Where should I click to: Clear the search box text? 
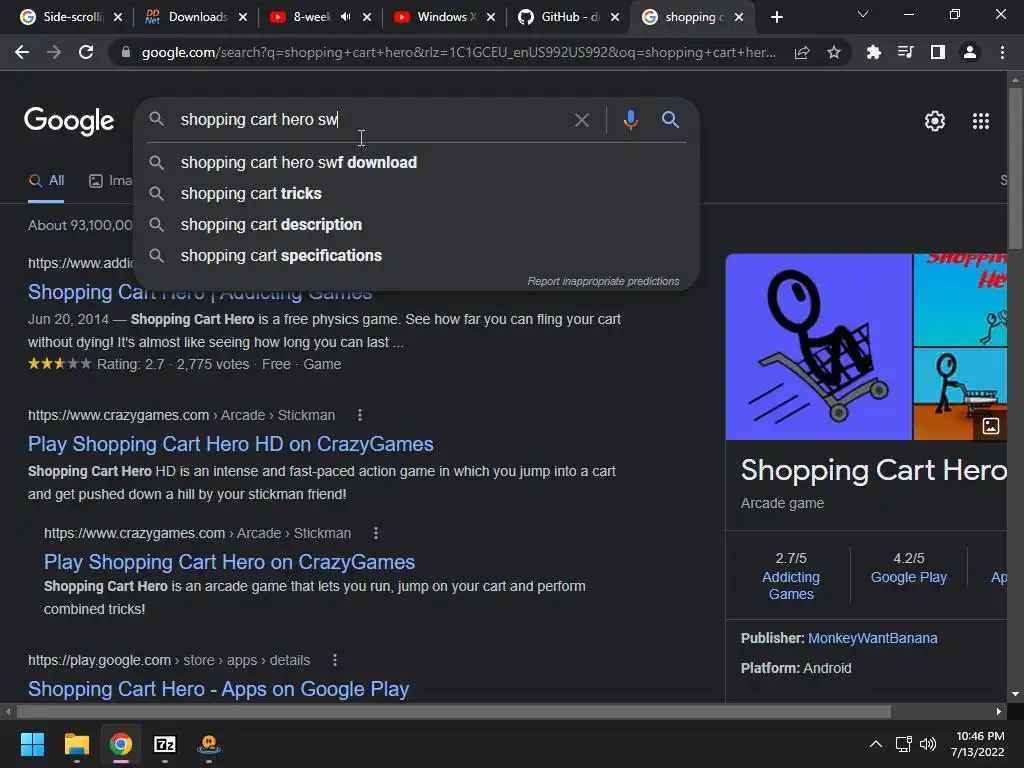[x=581, y=120]
